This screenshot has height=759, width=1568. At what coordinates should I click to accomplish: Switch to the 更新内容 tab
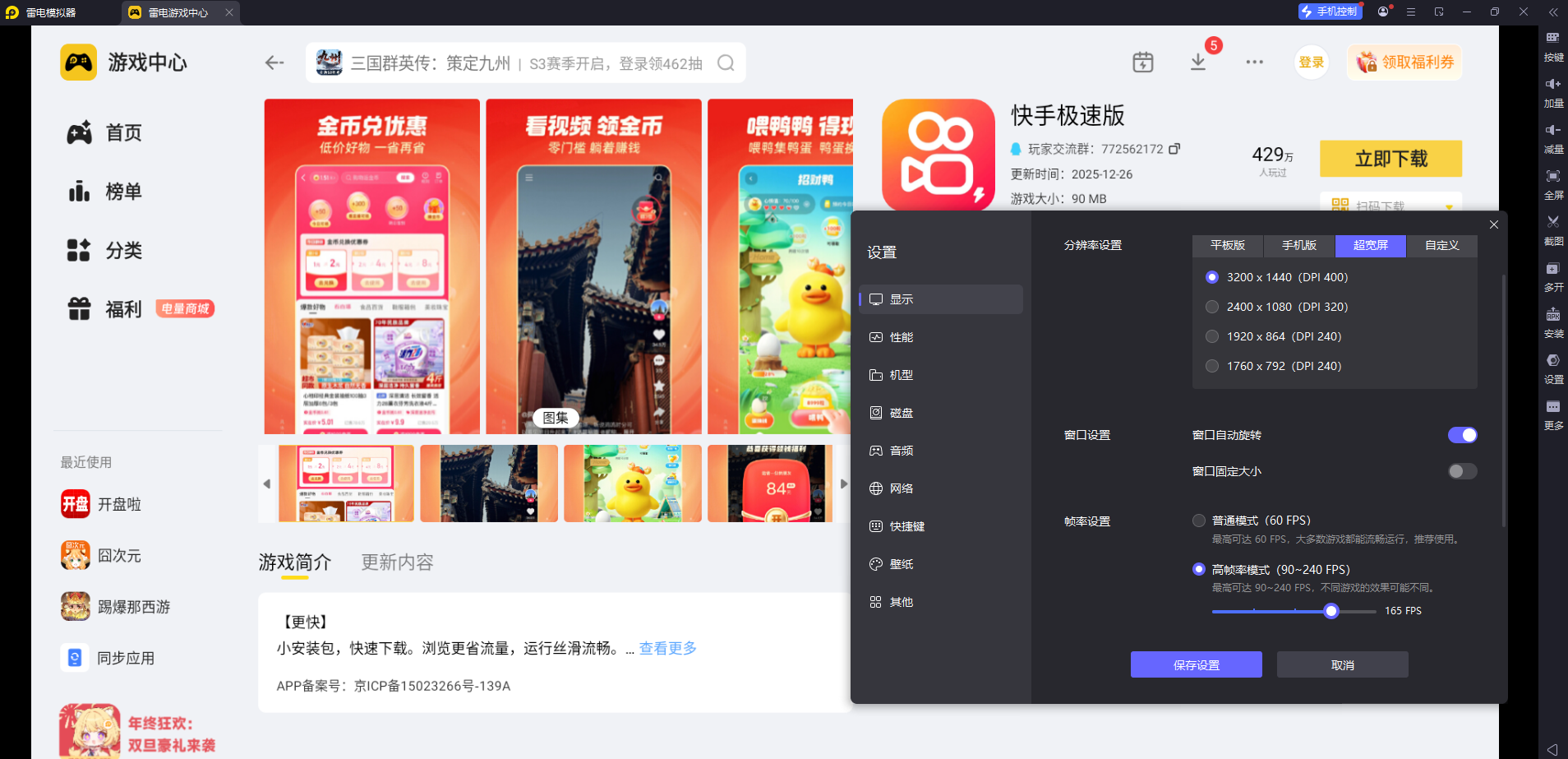[x=398, y=562]
